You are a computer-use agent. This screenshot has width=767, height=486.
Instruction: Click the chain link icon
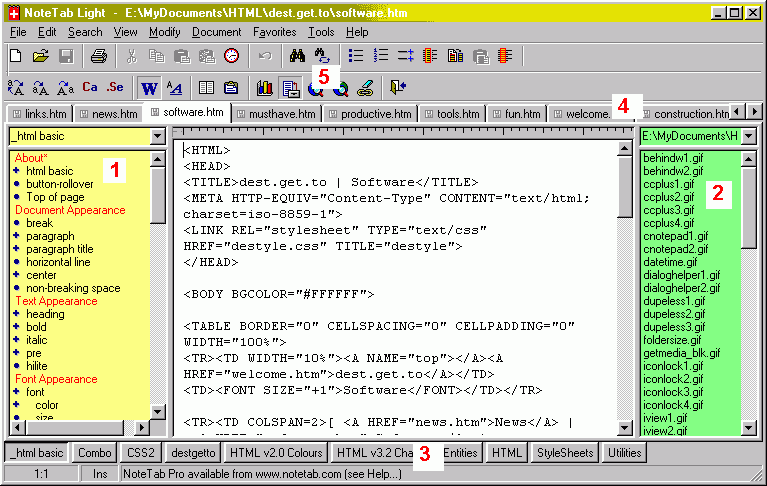coord(365,88)
